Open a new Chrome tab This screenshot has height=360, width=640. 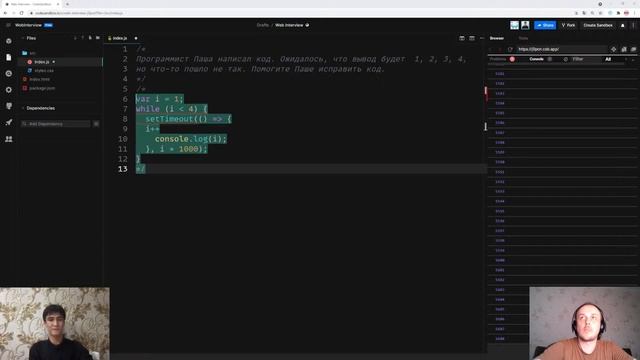pos(67,4)
